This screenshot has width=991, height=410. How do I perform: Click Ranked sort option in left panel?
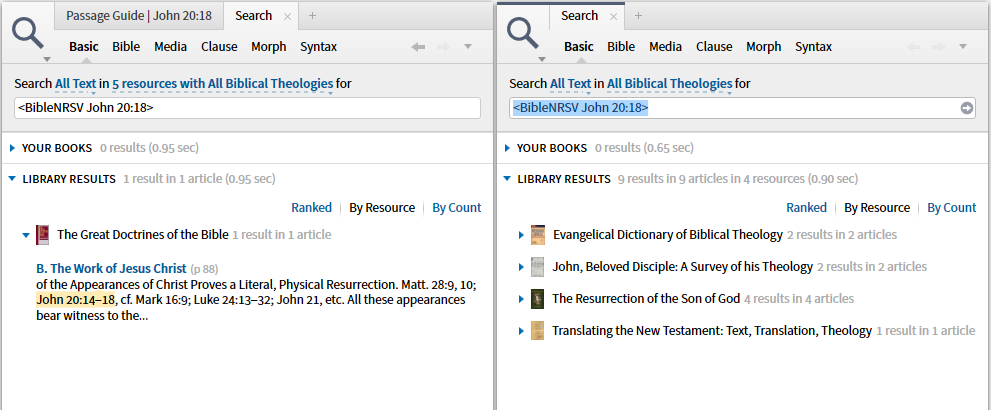[x=311, y=208]
